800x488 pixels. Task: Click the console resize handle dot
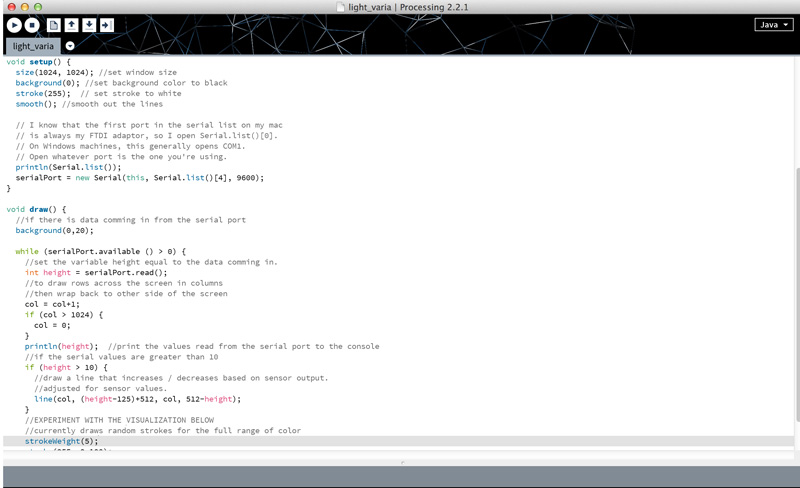pyautogui.click(x=403, y=463)
